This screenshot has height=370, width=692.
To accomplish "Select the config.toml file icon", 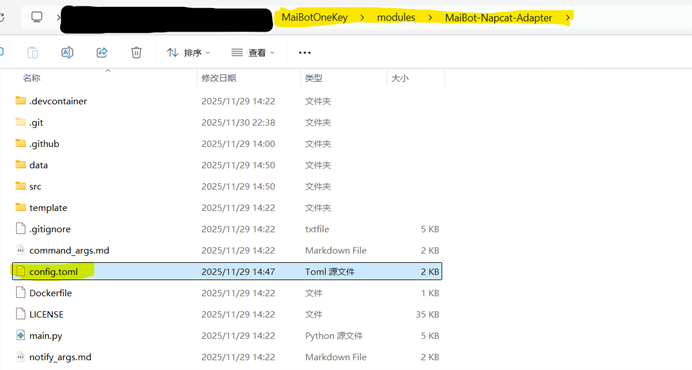I will tap(20, 271).
